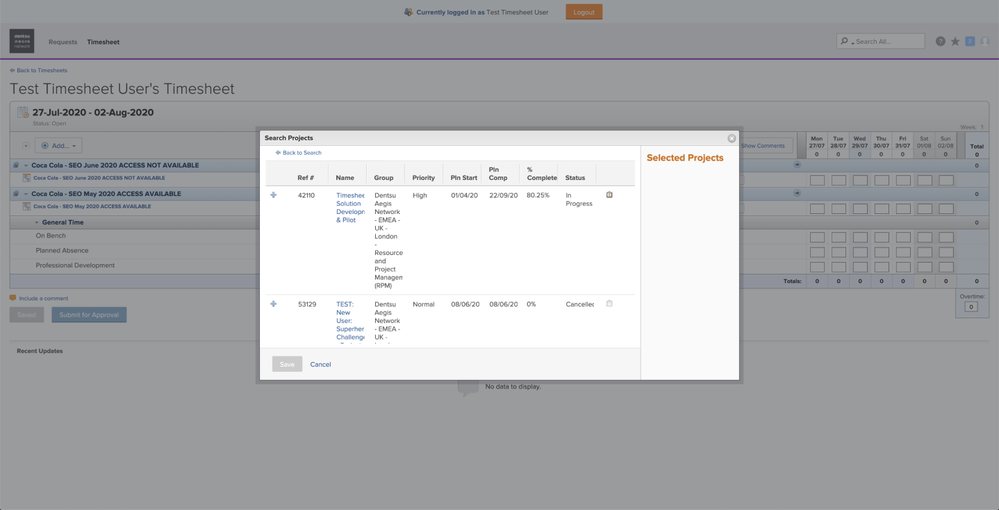Collapse Coca Cola SEO May 2020 group
The image size is (999, 510).
coord(26,194)
